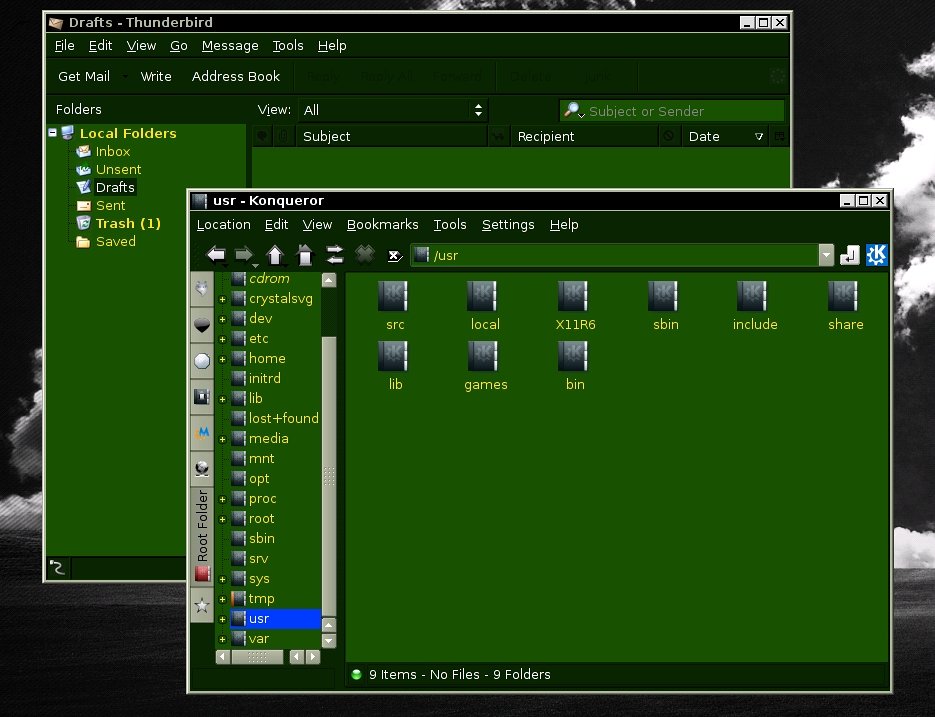The width and height of the screenshot is (935, 717).
Task: Open Konqueror's Bookmarks menu
Action: pyautogui.click(x=382, y=225)
